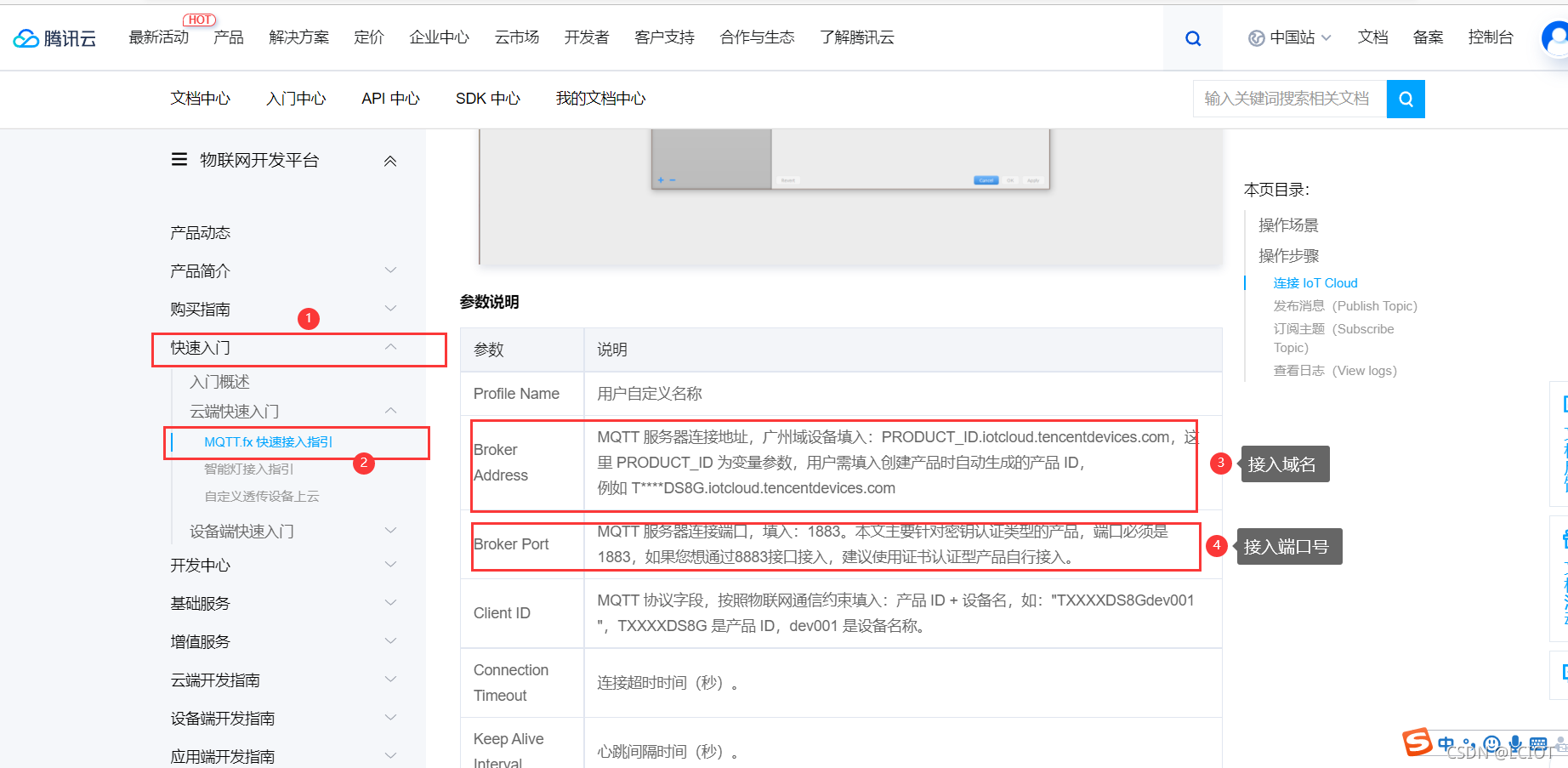Open the 最新活动 menu
The image size is (1568, 768).
point(158,37)
